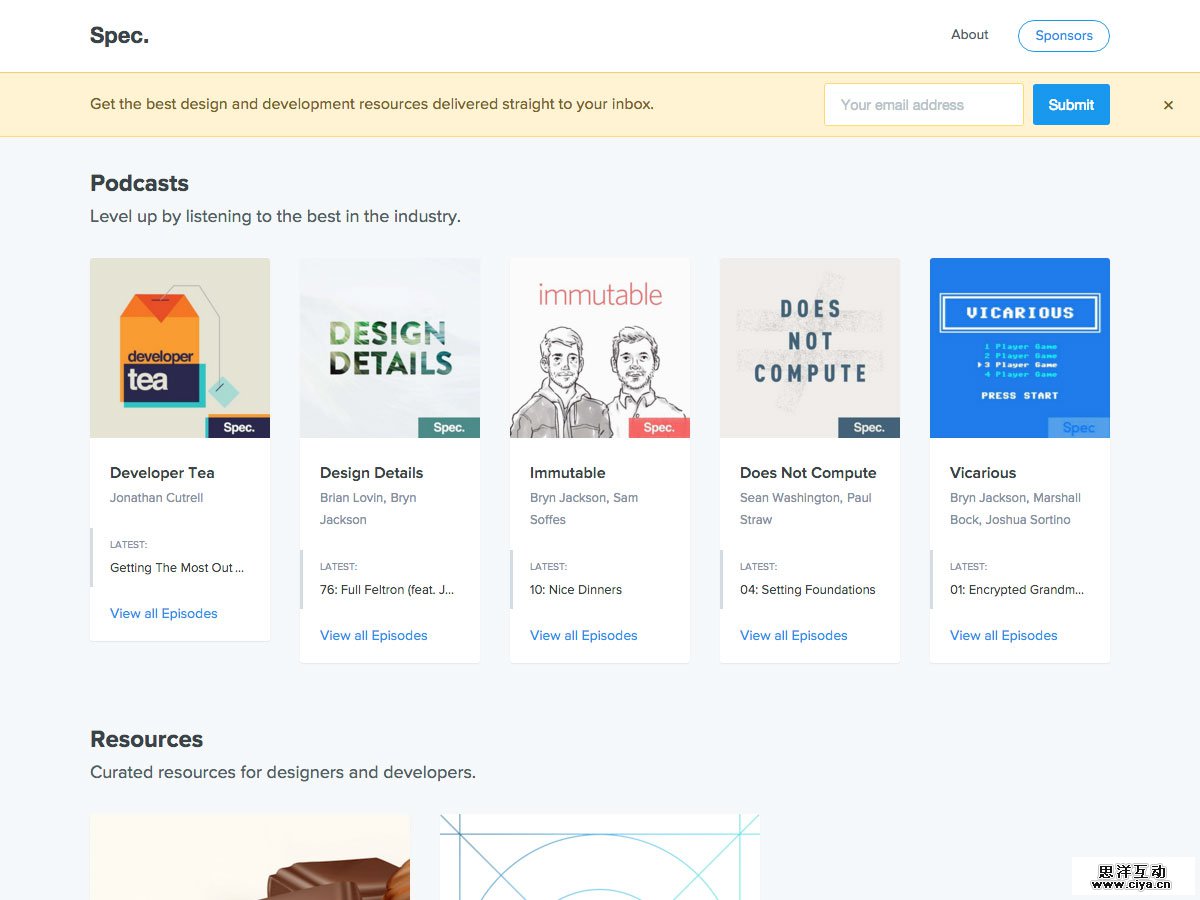
Task: Click host name Jonathan Cutrell
Action: click(x=157, y=498)
